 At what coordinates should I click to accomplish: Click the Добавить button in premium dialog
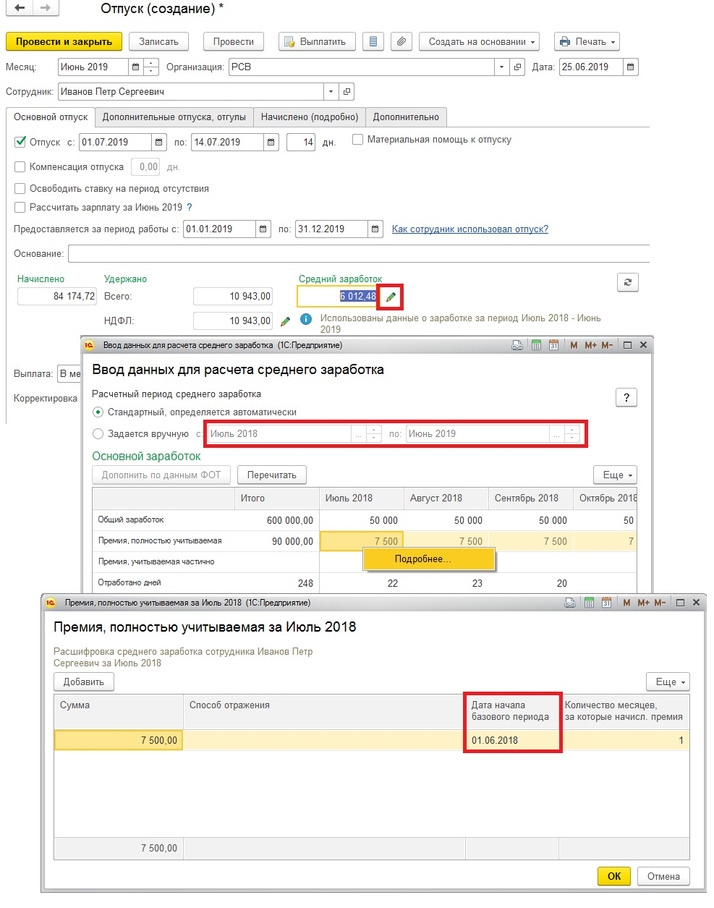coord(84,682)
